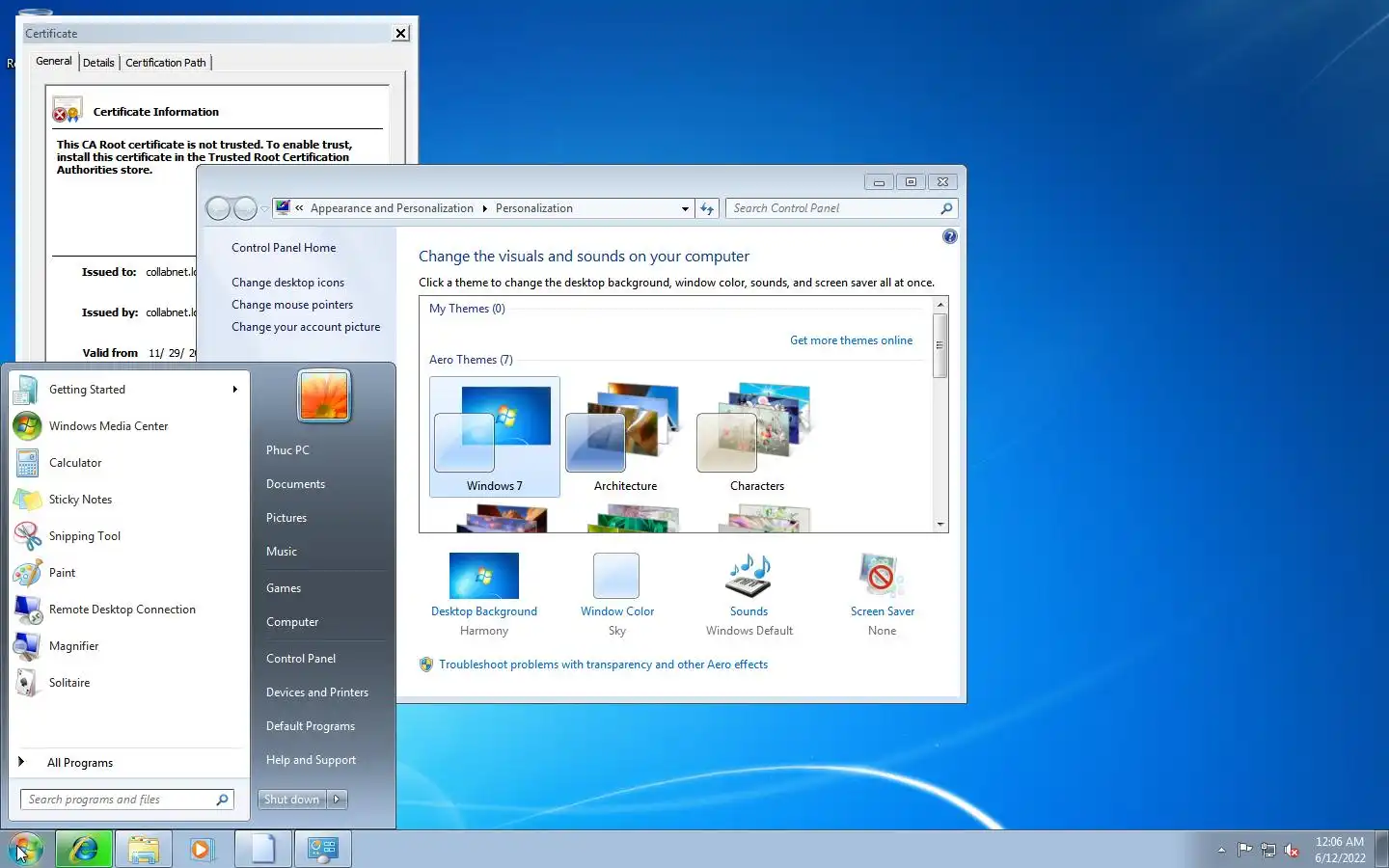Expand All Programs list

[127, 763]
